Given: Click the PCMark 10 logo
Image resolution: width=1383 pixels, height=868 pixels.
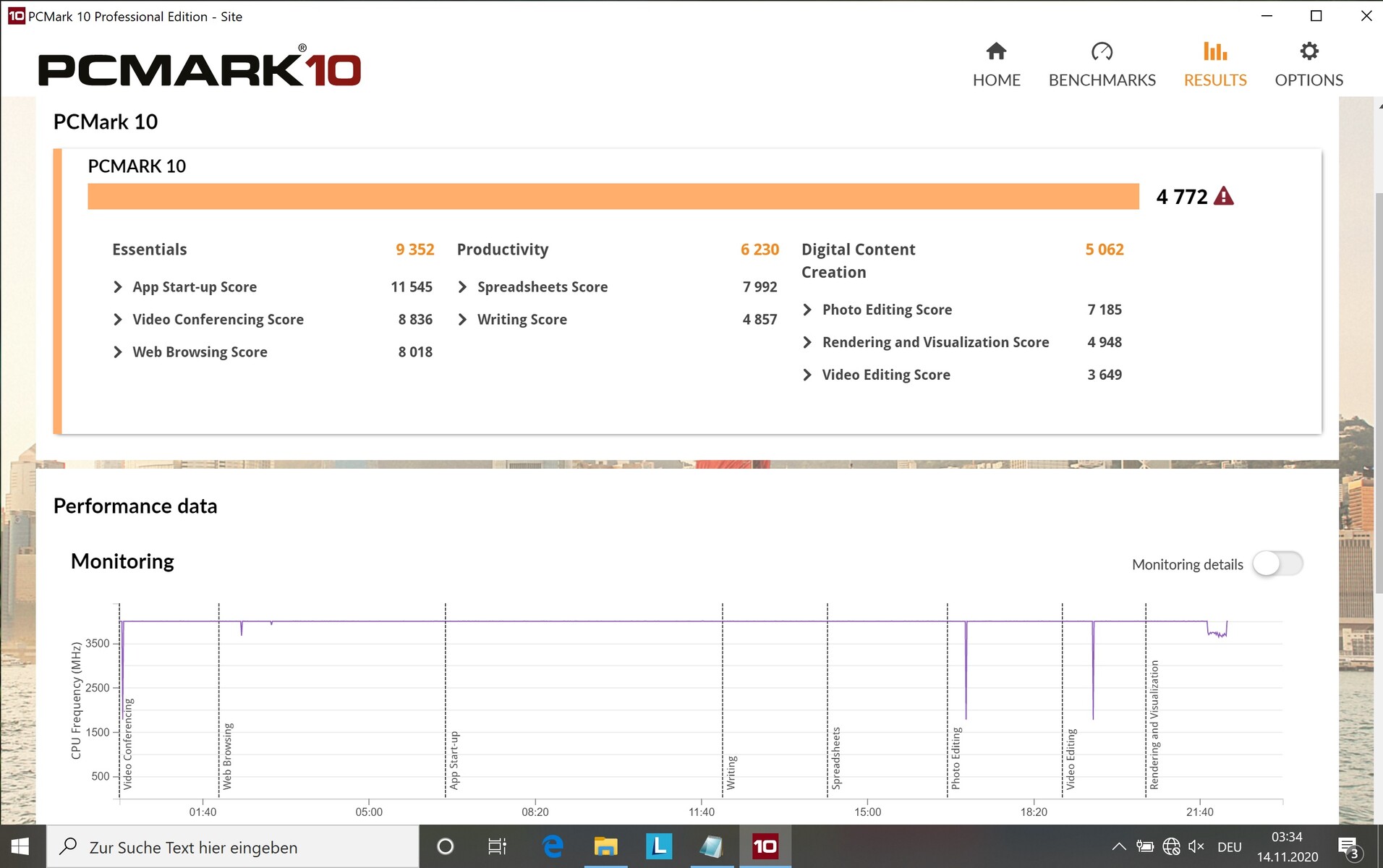Looking at the screenshot, I should tap(200, 67).
